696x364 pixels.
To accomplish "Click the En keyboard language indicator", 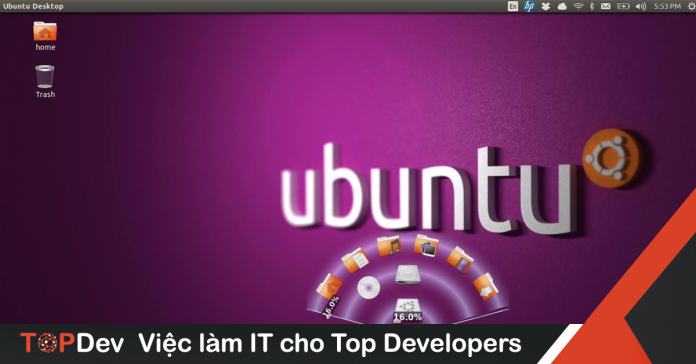I will [x=513, y=6].
